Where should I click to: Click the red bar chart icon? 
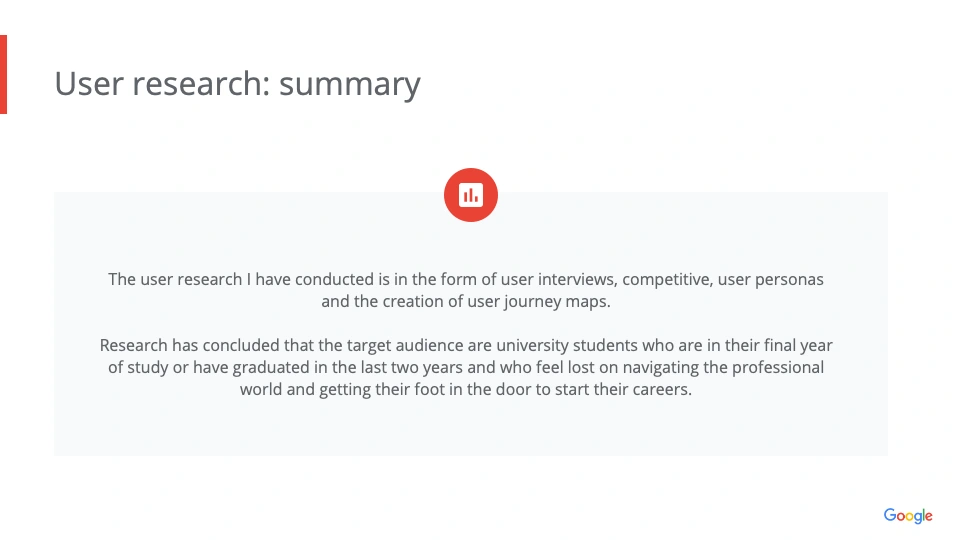[471, 195]
